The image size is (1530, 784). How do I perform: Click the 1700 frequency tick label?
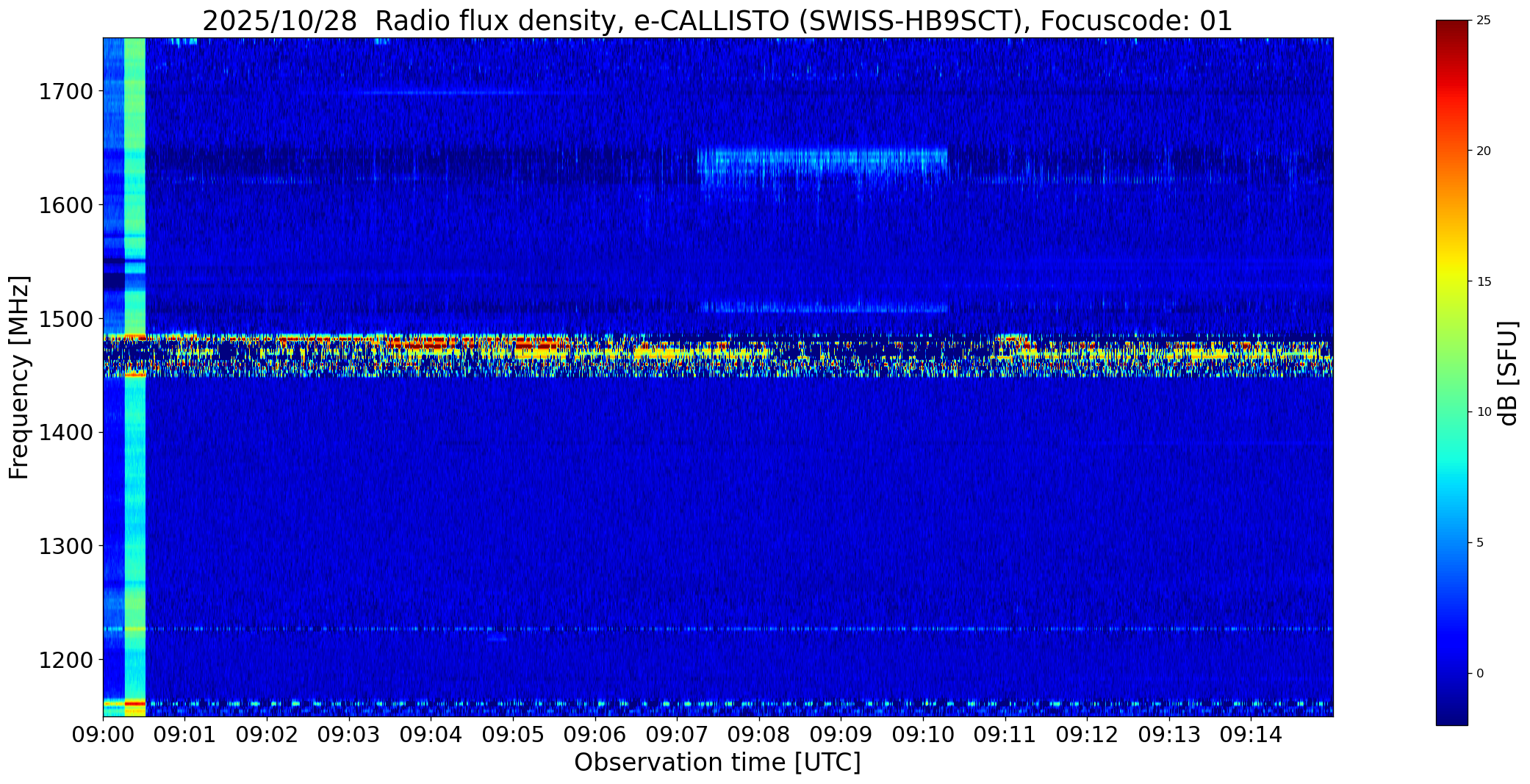tap(65, 92)
